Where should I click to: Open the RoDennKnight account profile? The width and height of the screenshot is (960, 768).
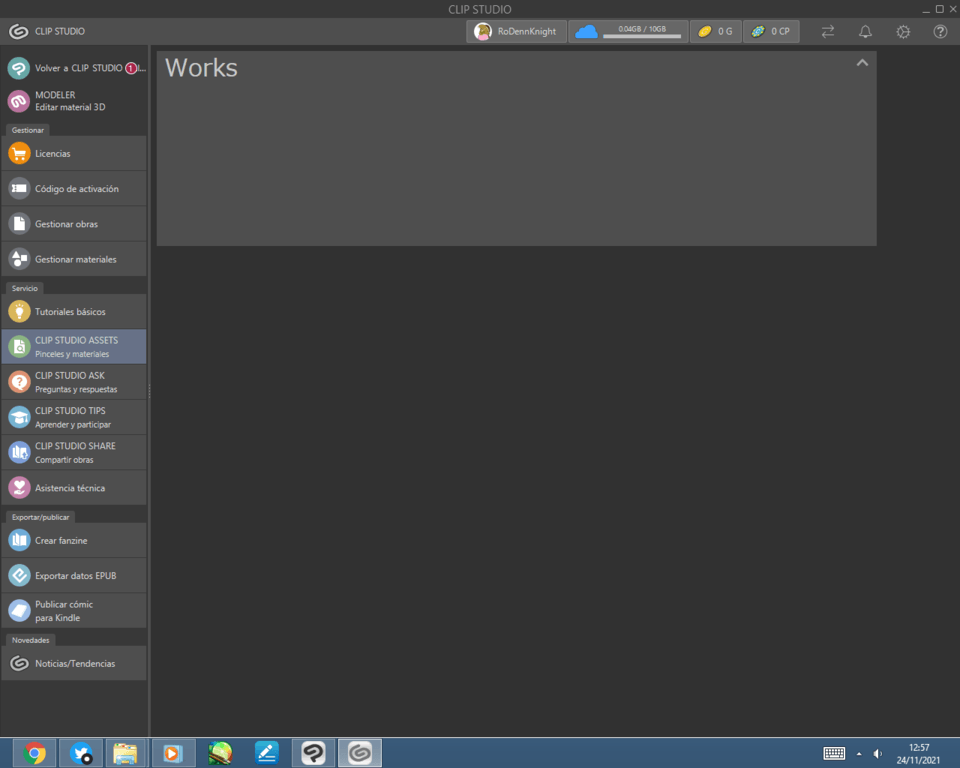tap(515, 31)
